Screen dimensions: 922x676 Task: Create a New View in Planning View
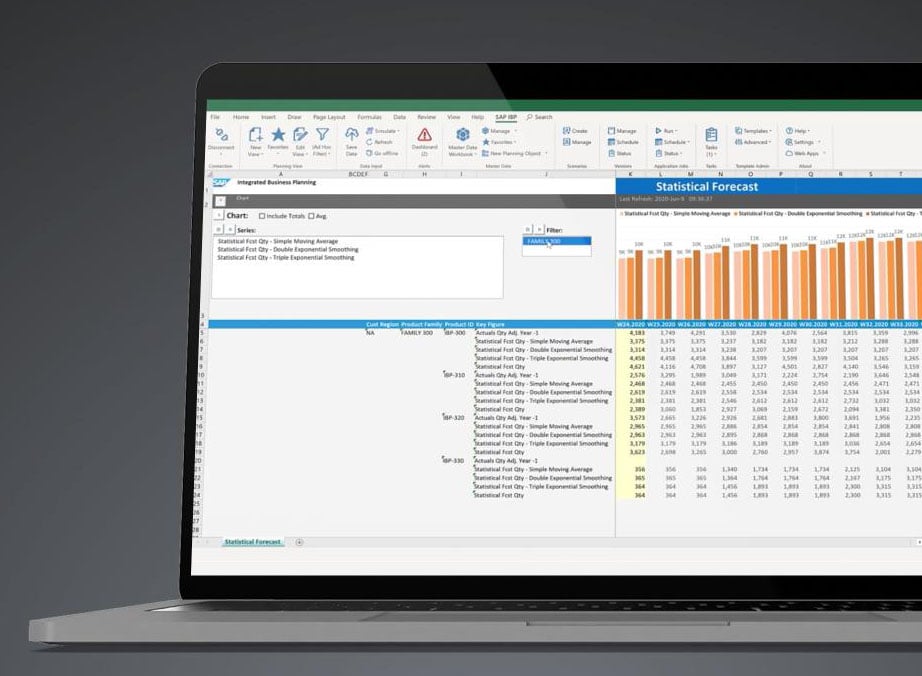click(x=255, y=137)
